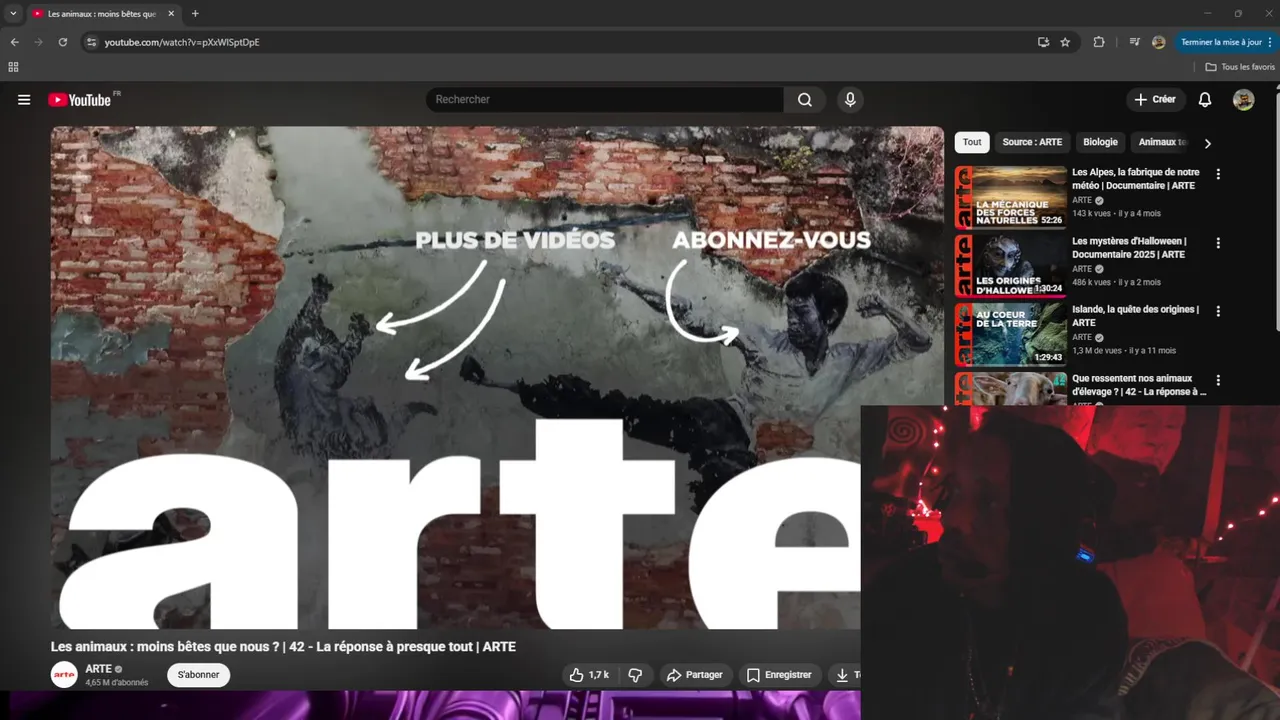Click the video title Les animaux : moins bêtes
The width and height of the screenshot is (1280, 720).
tap(283, 647)
